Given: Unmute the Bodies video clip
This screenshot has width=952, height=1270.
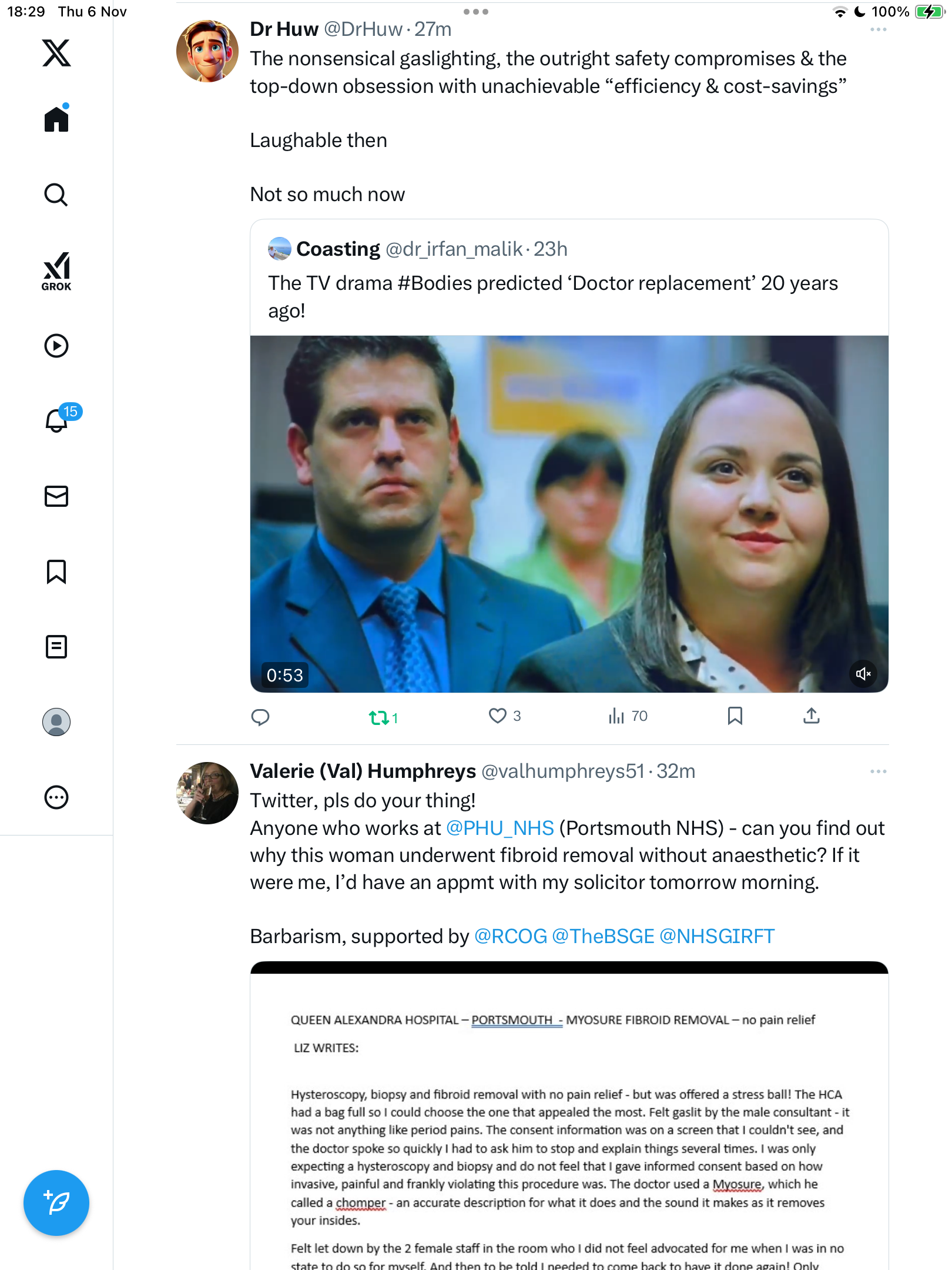Looking at the screenshot, I should click(863, 674).
